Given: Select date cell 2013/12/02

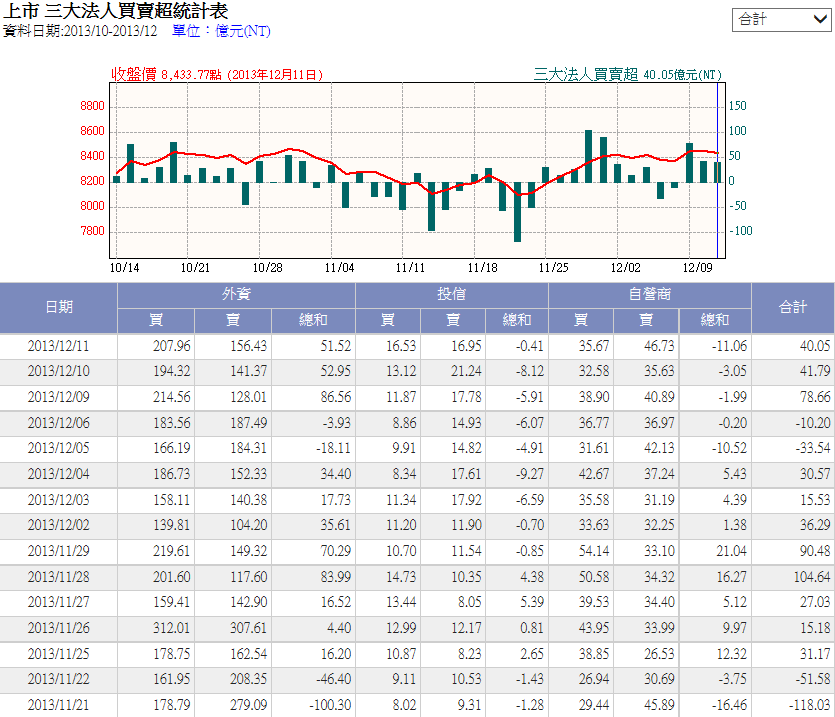Looking at the screenshot, I should [59, 525].
